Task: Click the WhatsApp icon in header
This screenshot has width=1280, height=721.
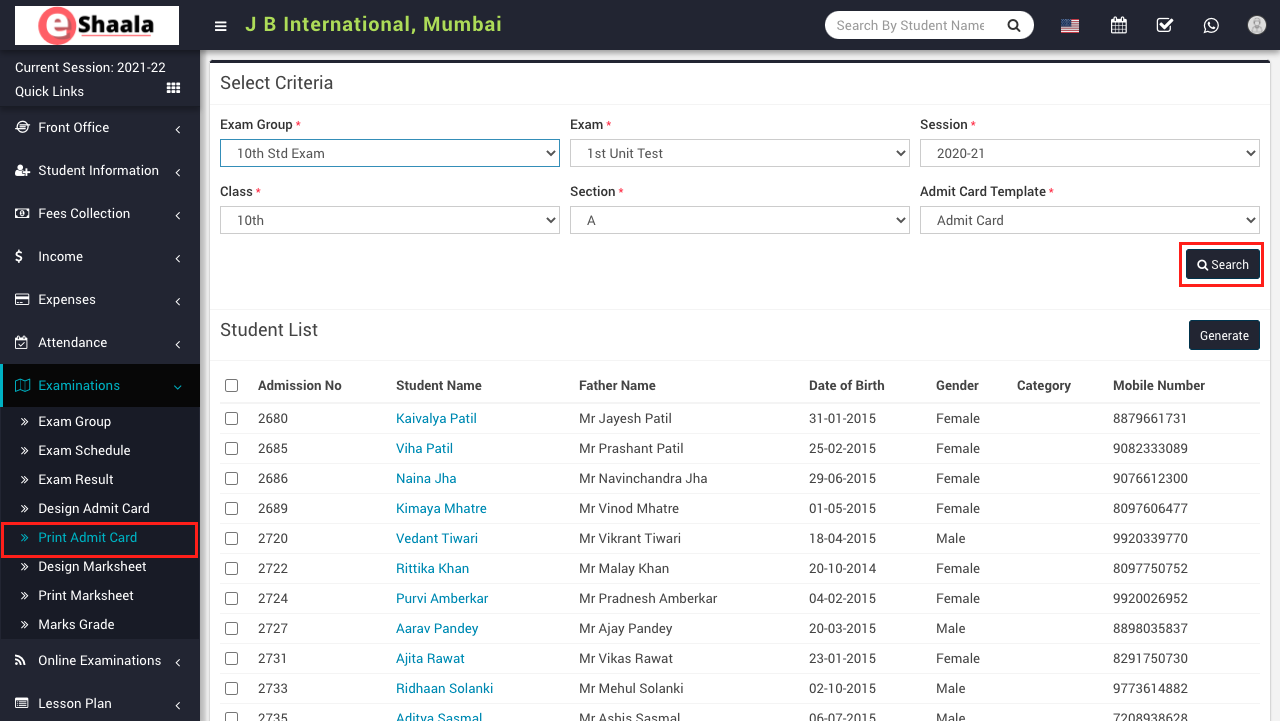Action: coord(1211,26)
